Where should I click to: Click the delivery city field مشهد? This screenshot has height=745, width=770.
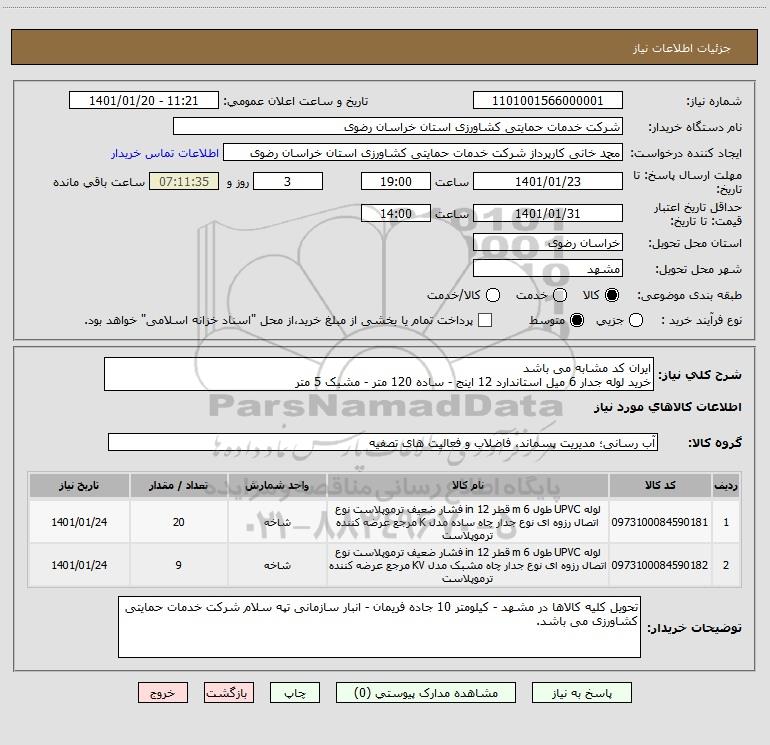click(548, 269)
